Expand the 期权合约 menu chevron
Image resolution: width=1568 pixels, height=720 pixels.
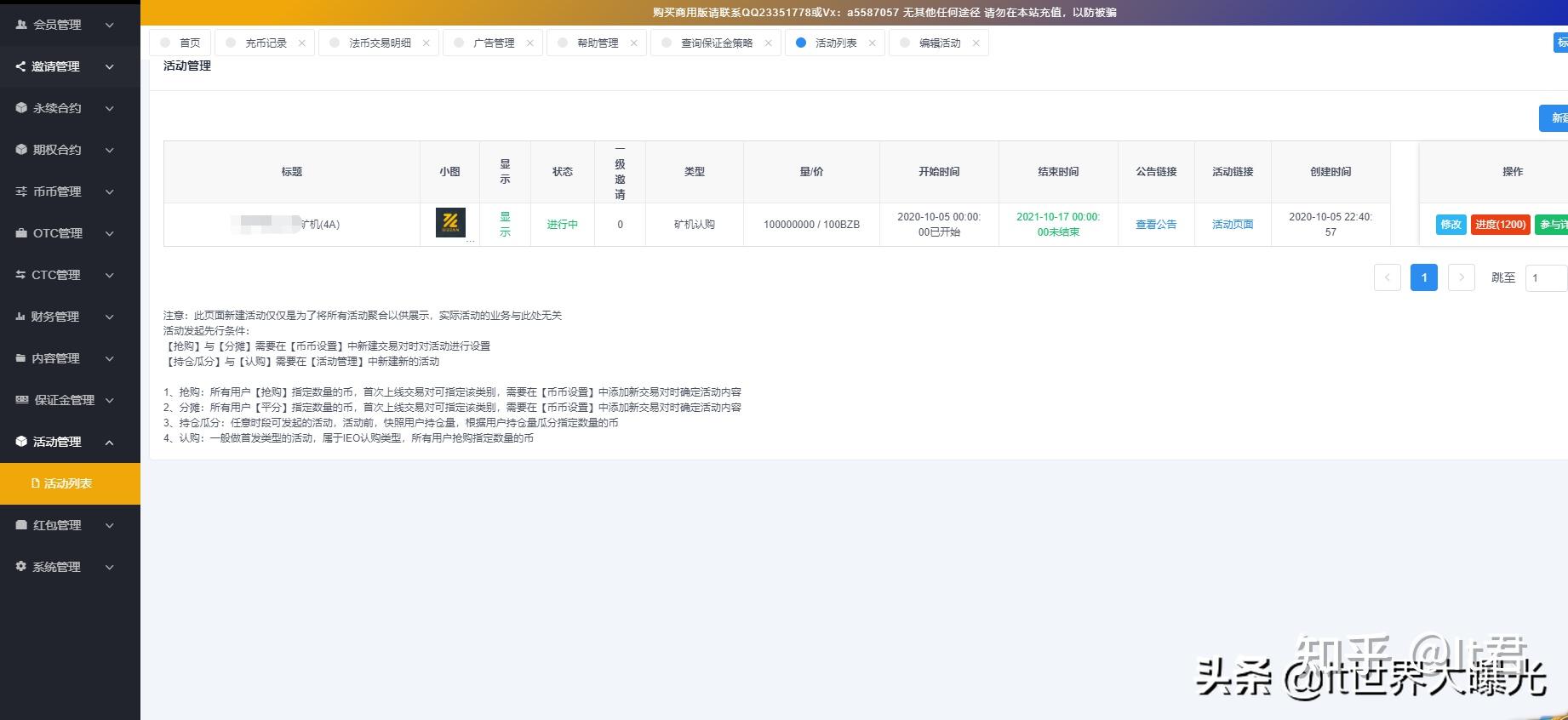[x=109, y=150]
